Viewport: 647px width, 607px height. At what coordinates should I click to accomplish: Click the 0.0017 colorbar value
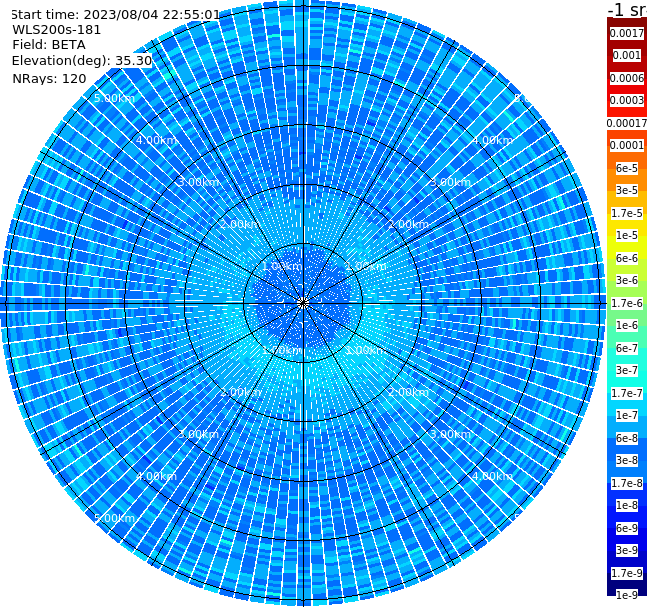tap(627, 33)
